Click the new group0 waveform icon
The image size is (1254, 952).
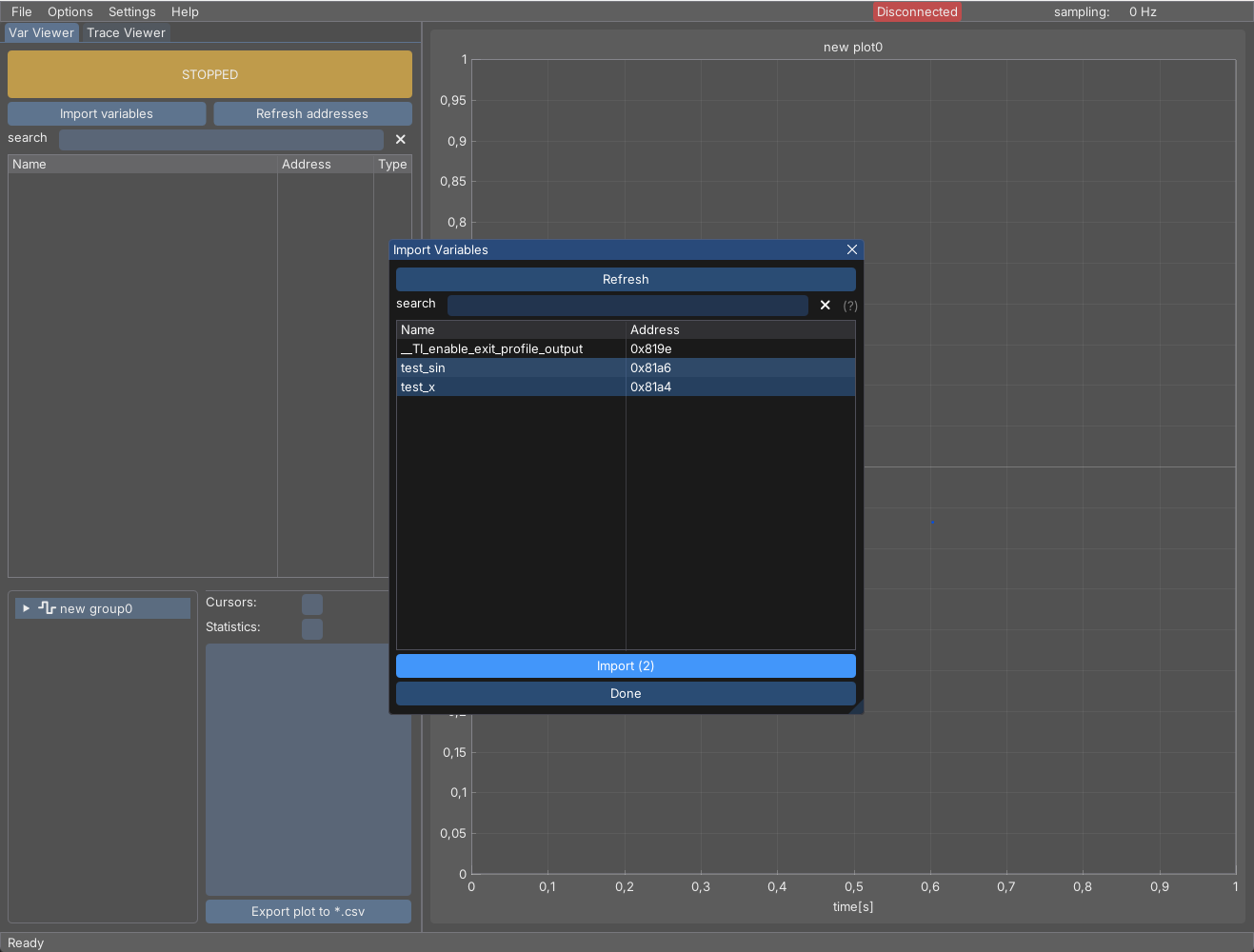[47, 608]
